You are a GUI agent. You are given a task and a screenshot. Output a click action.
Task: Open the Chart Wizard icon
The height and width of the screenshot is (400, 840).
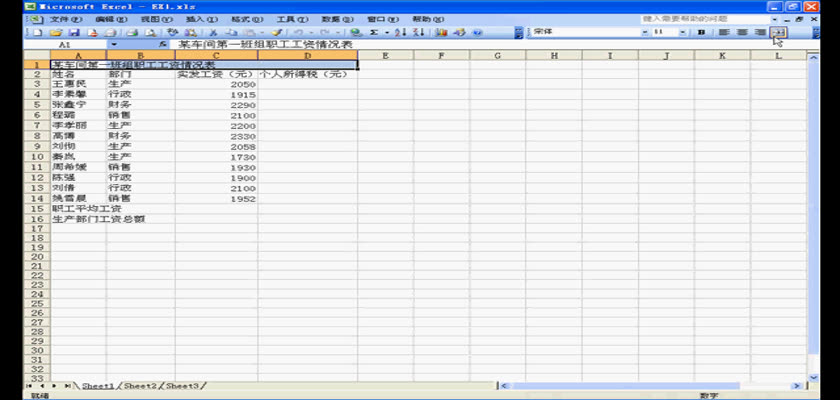click(x=440, y=33)
